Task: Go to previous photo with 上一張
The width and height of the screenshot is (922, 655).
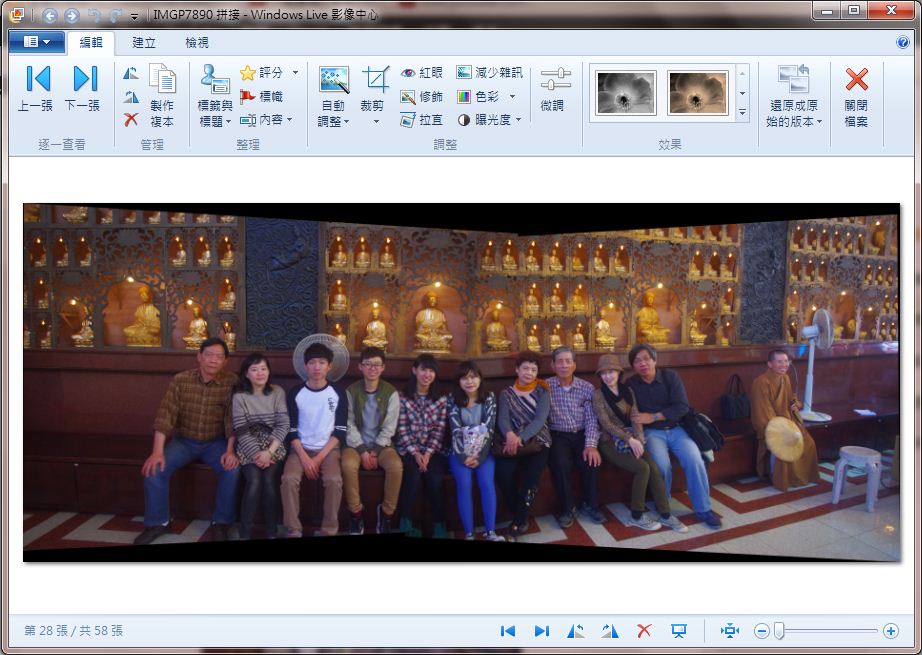Action: pyautogui.click(x=35, y=88)
